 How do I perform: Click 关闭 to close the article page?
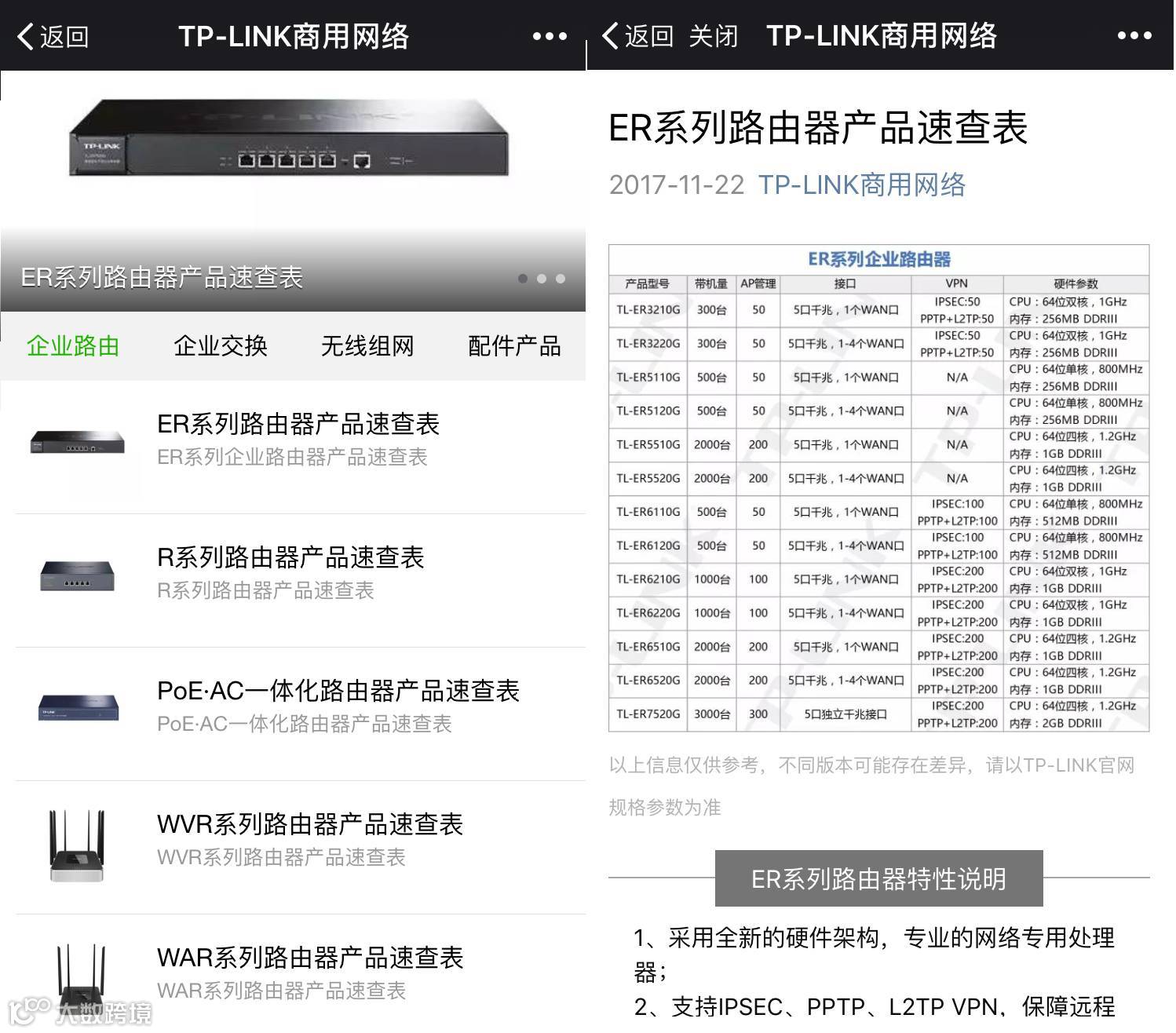pyautogui.click(x=714, y=36)
